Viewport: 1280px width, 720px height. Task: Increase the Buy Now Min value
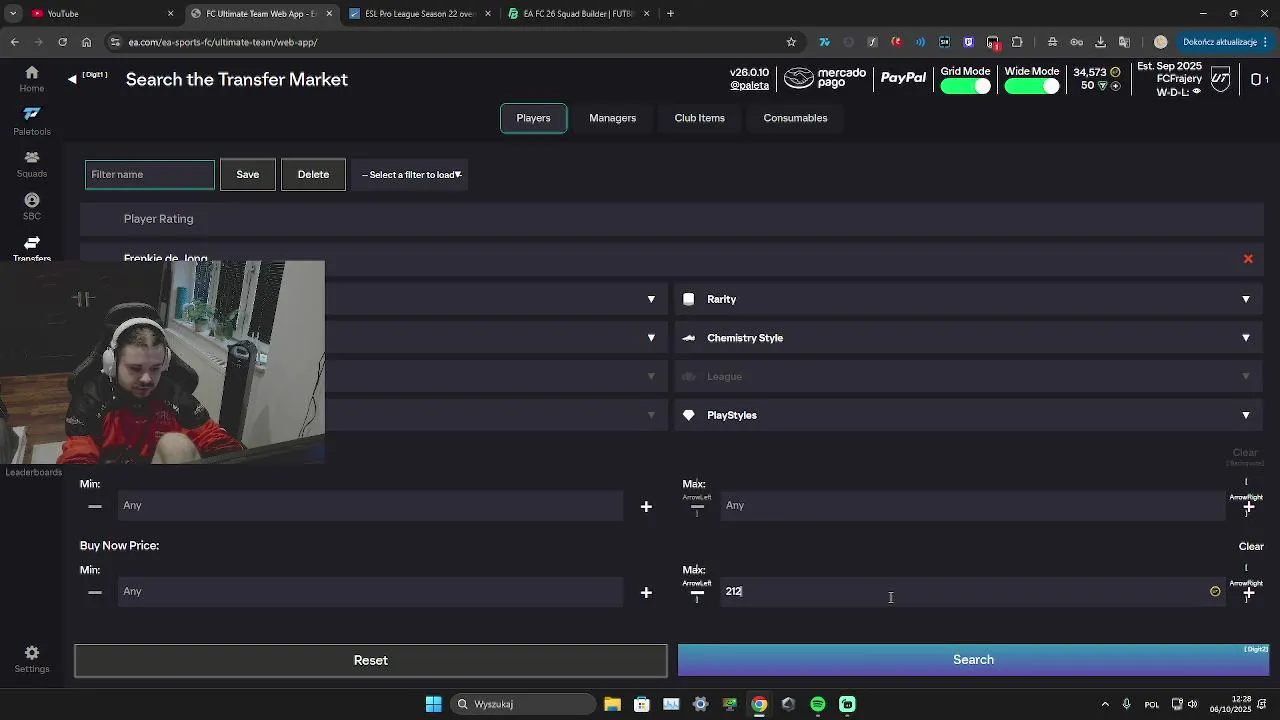coord(646,593)
